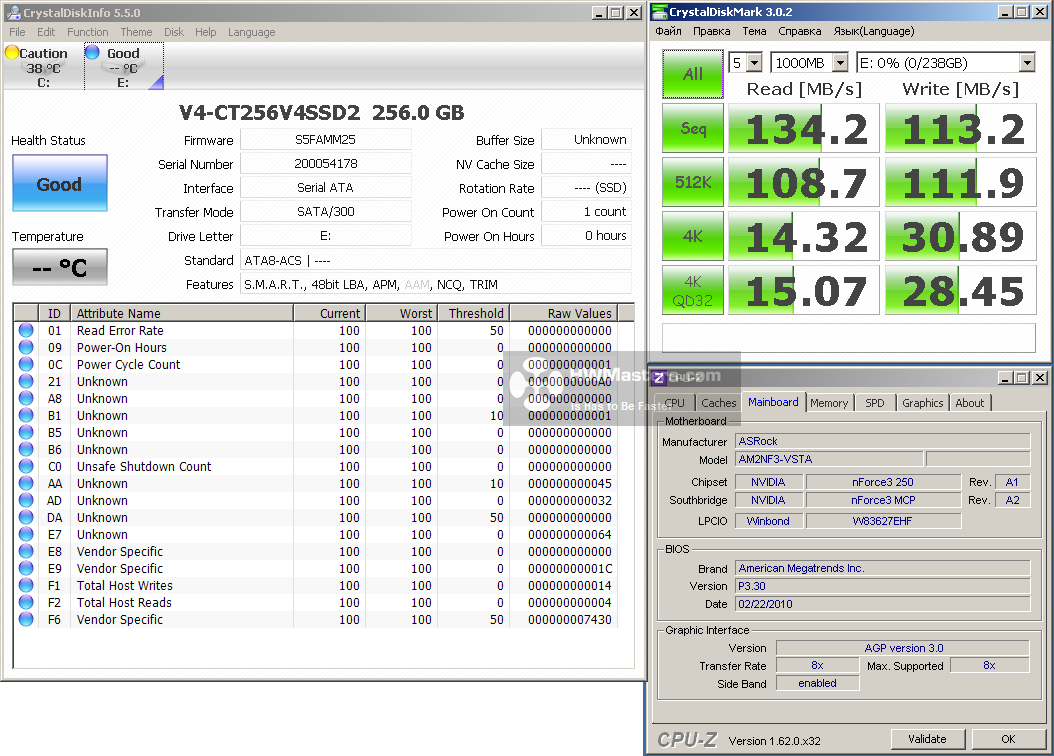Click the Temperature -- °C button
Viewport: 1054px width, 756px height.
click(x=60, y=267)
